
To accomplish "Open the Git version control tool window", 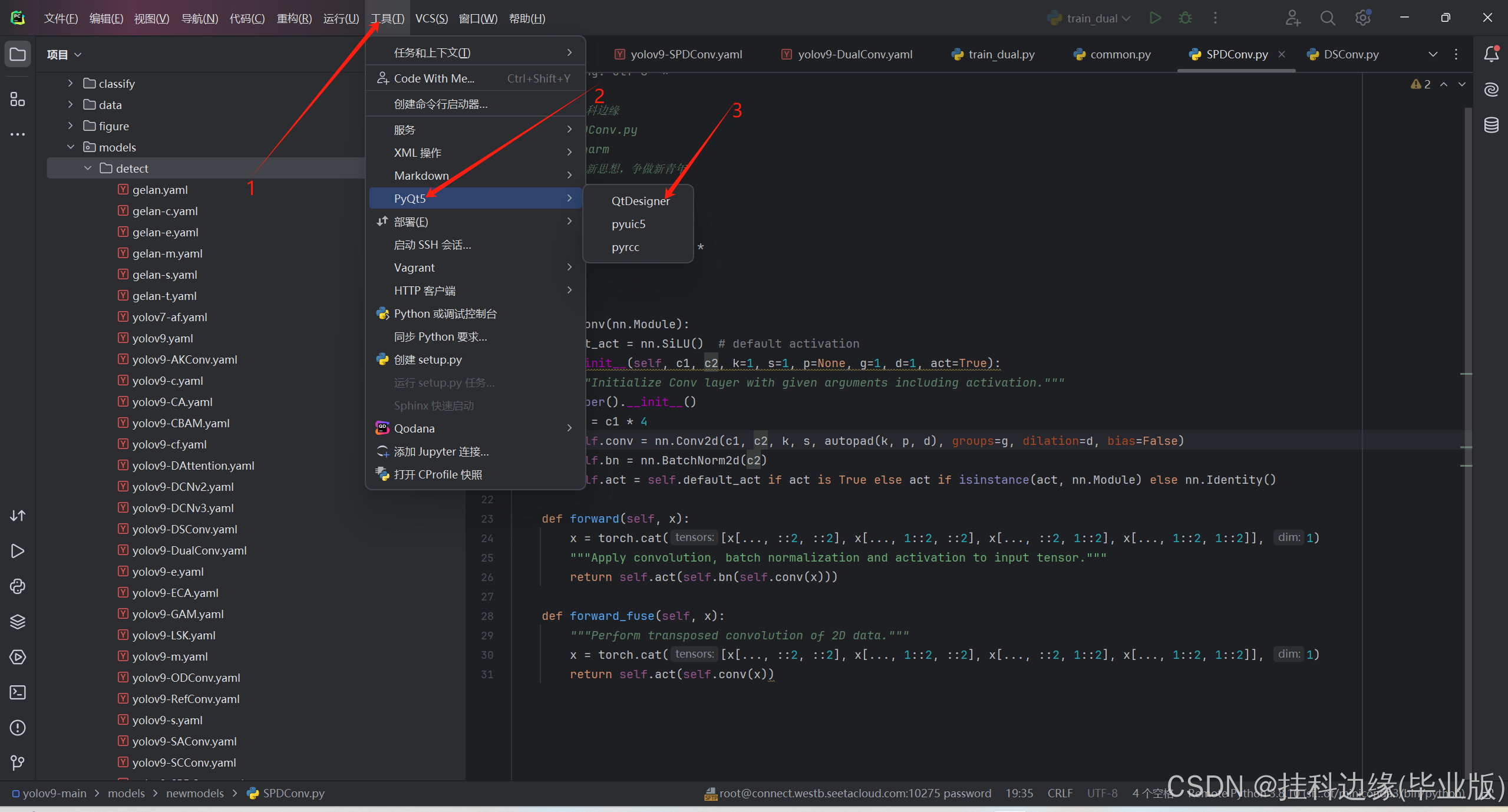I will pyautogui.click(x=18, y=763).
